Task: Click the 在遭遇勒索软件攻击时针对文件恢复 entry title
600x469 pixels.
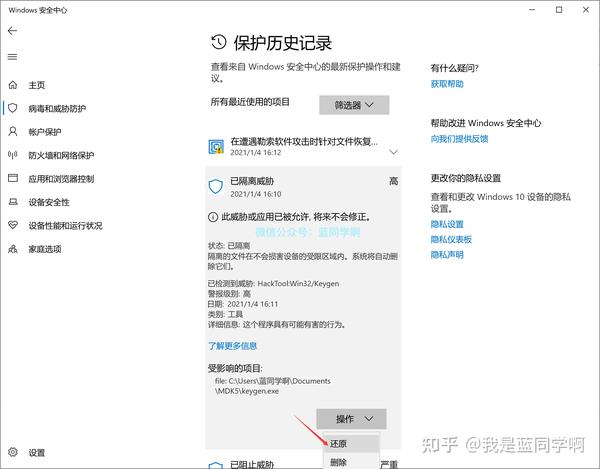Action: pyautogui.click(x=304, y=142)
